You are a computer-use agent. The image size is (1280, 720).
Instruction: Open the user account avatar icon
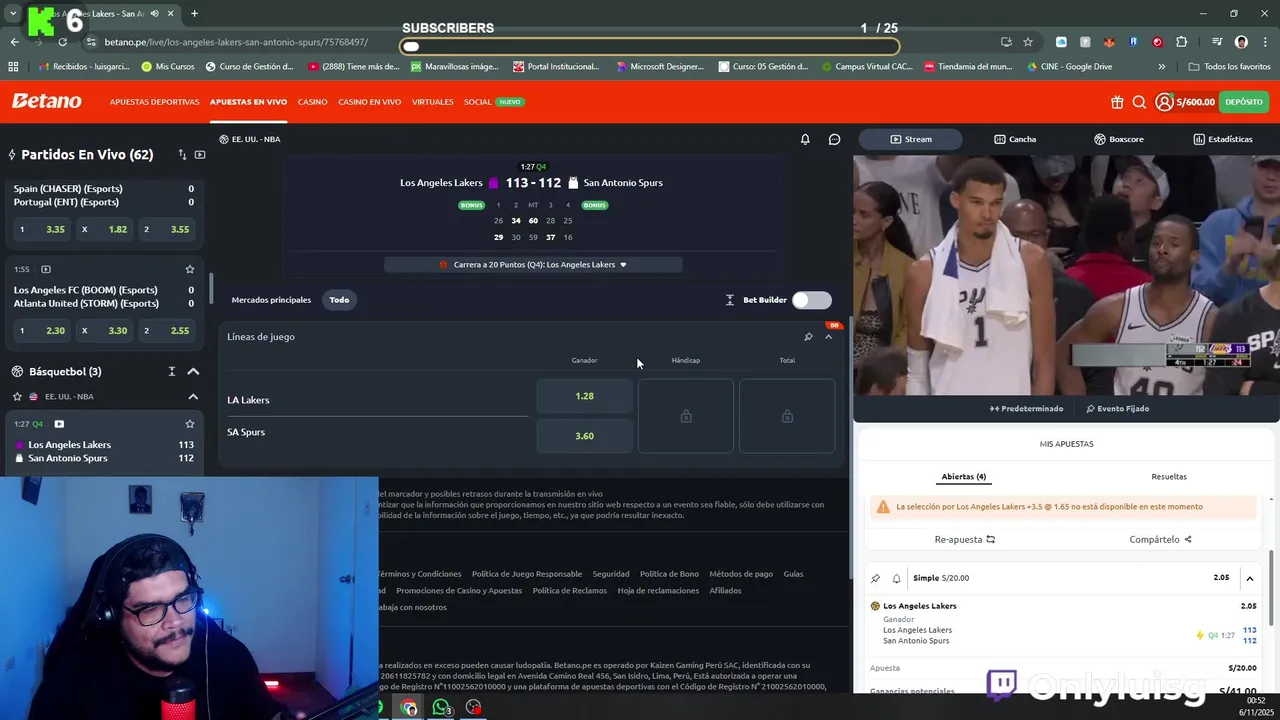click(x=1164, y=102)
